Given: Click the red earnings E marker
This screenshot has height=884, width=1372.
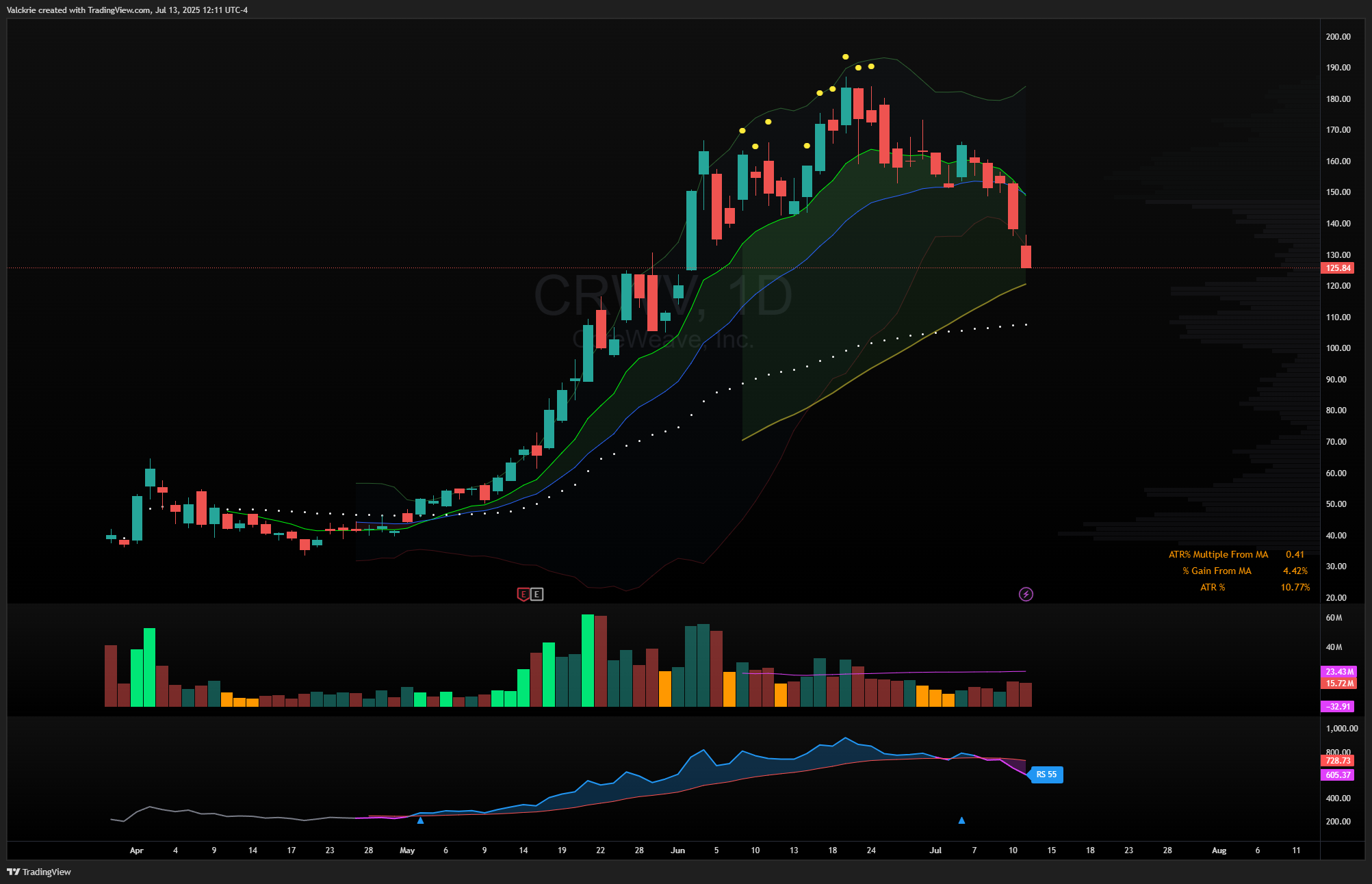Looking at the screenshot, I should (523, 595).
